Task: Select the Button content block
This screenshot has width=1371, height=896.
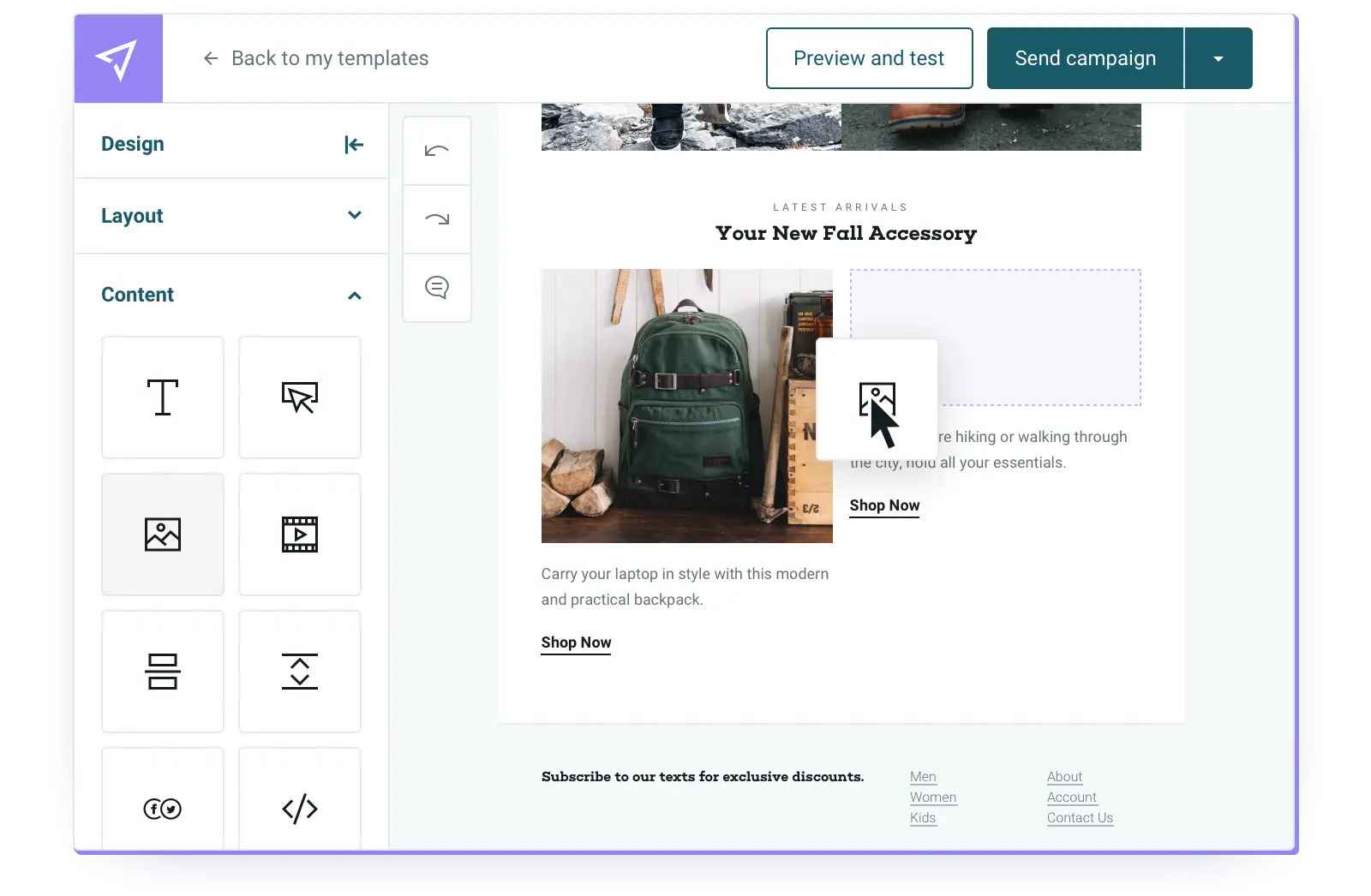Action: [300, 397]
